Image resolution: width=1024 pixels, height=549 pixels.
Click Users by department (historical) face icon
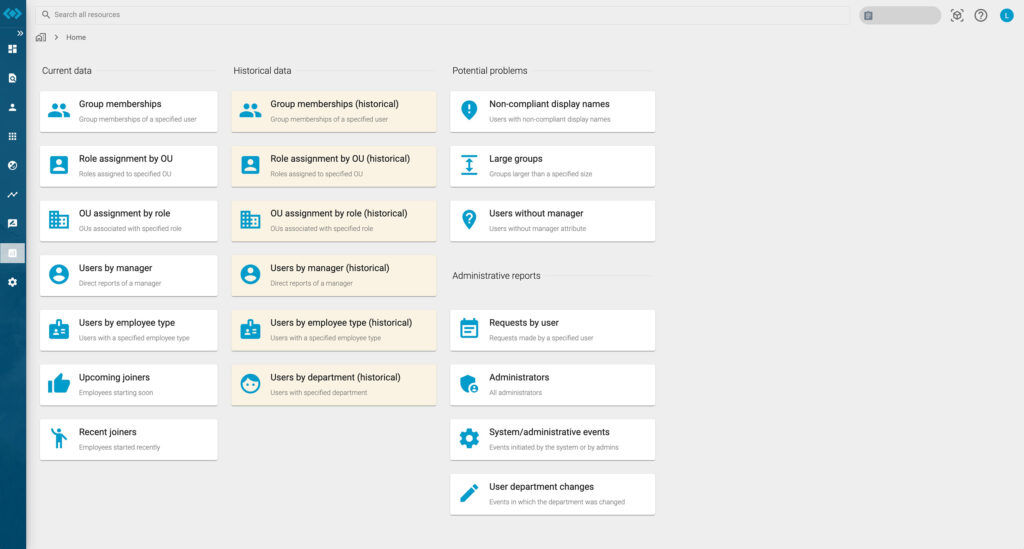250,384
